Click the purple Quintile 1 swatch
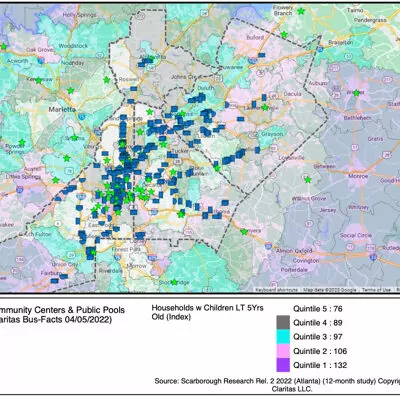Screen dimensions: 400x396 (x=283, y=365)
